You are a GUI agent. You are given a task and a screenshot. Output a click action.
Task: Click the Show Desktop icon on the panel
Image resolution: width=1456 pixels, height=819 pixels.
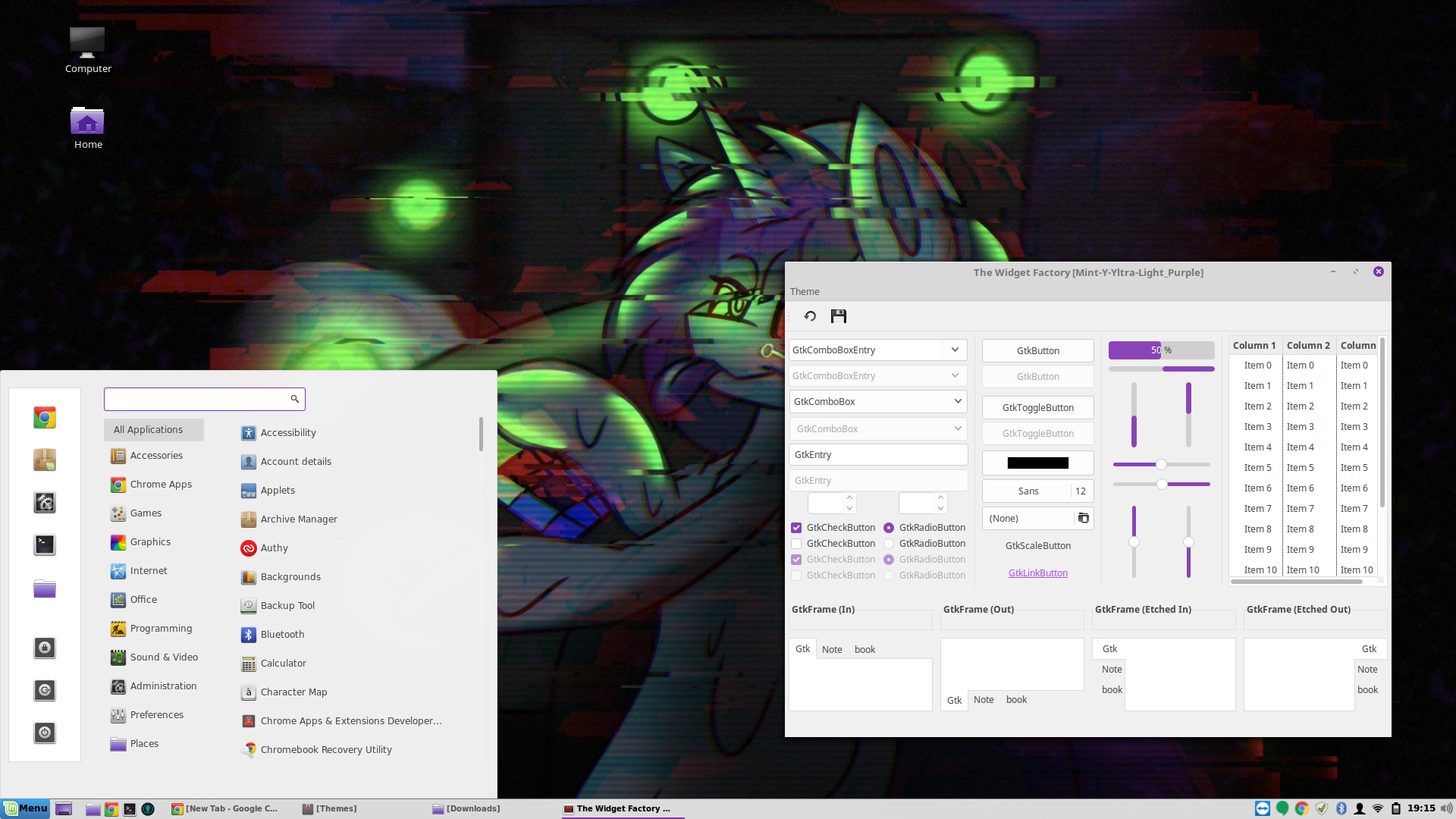(64, 809)
